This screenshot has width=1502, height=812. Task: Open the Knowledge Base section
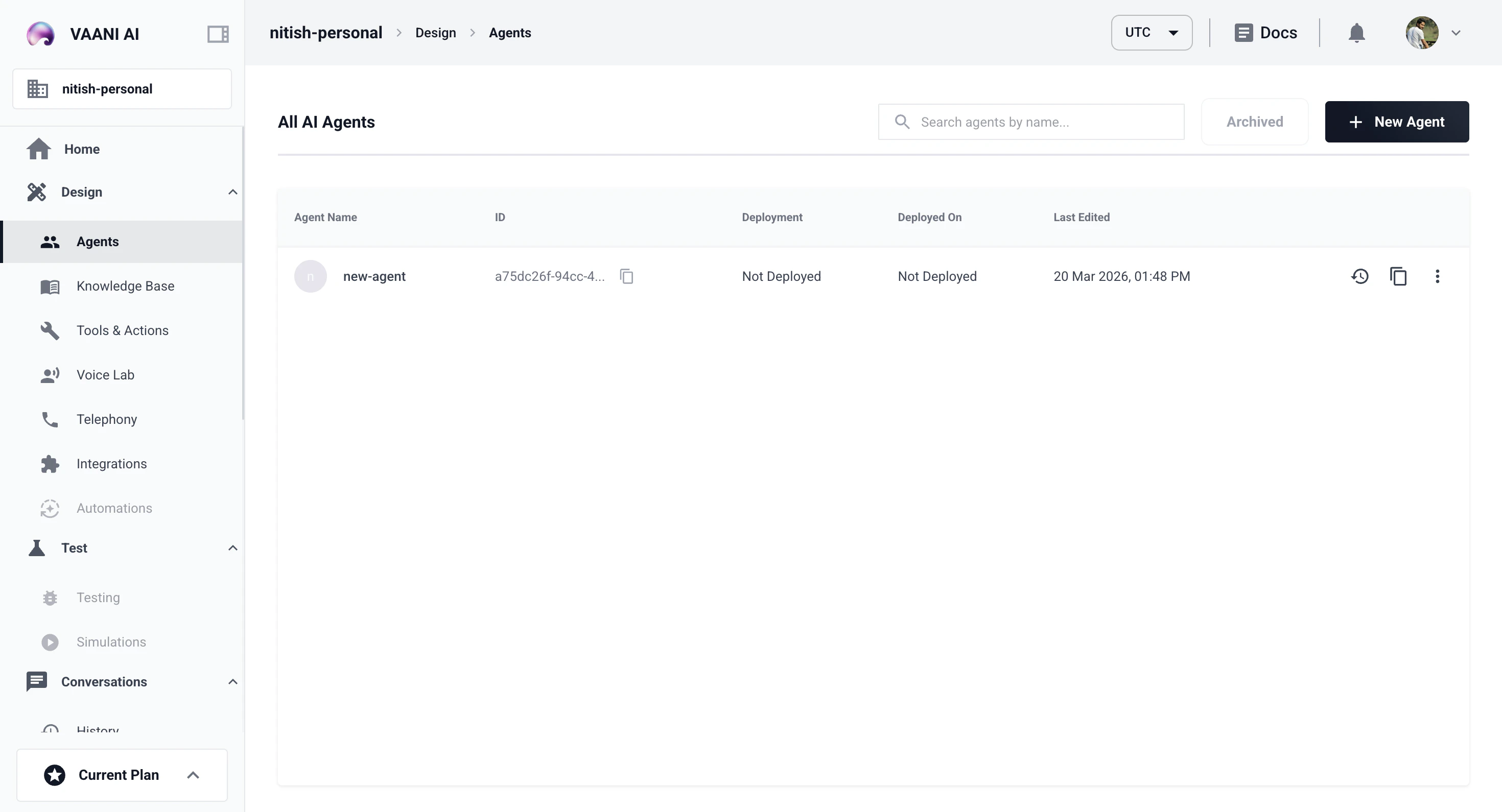pos(125,285)
